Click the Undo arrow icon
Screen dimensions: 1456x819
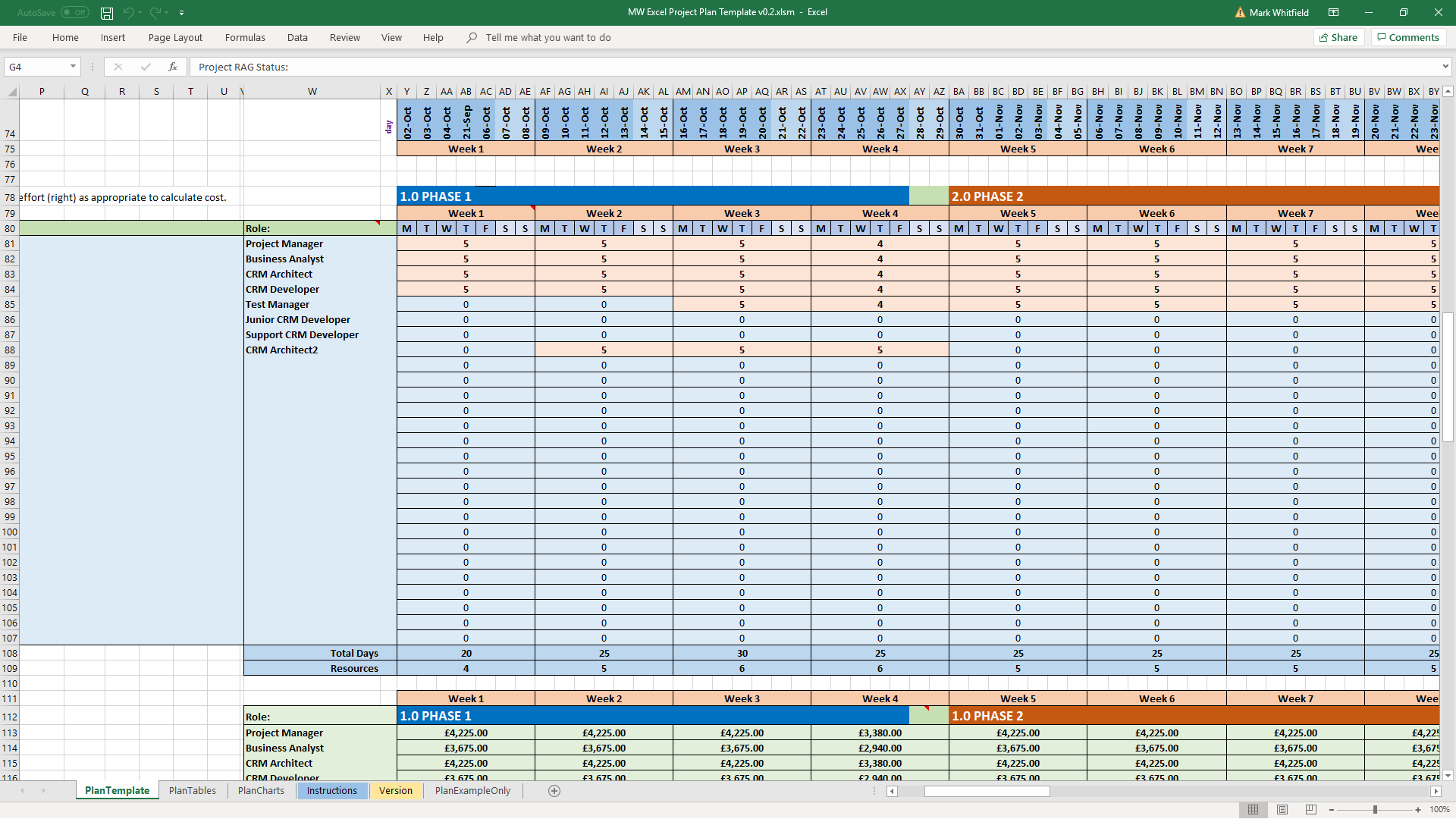(x=128, y=13)
